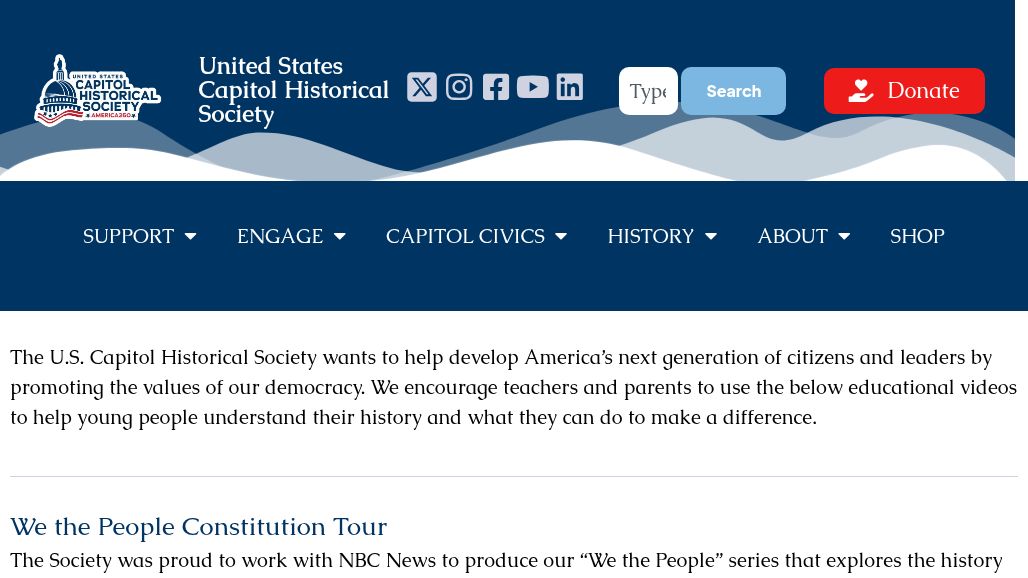This screenshot has height=578, width=1028.
Task: Click the Capitol Historical Society logo
Action: 97,90
